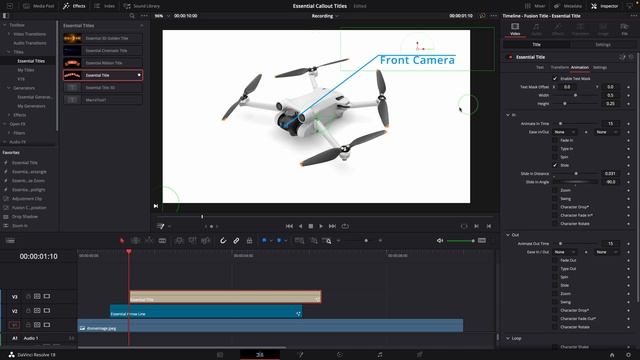Select the Animation sub-tab

(x=580, y=67)
